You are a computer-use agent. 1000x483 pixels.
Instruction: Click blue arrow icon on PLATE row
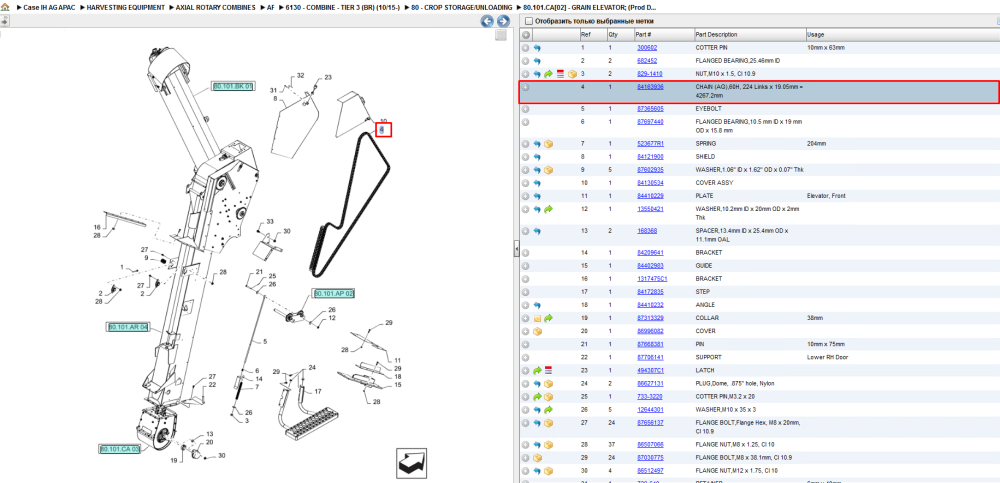click(x=537, y=196)
